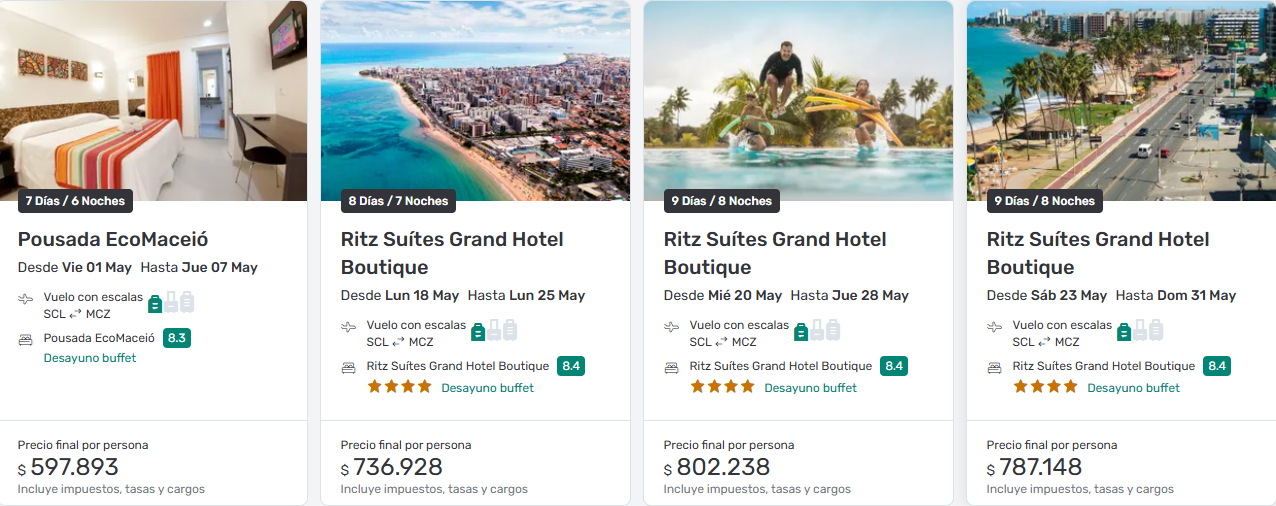Open the beachfront avenue photo with palm trees
This screenshot has height=506, width=1276.
click(x=1121, y=100)
